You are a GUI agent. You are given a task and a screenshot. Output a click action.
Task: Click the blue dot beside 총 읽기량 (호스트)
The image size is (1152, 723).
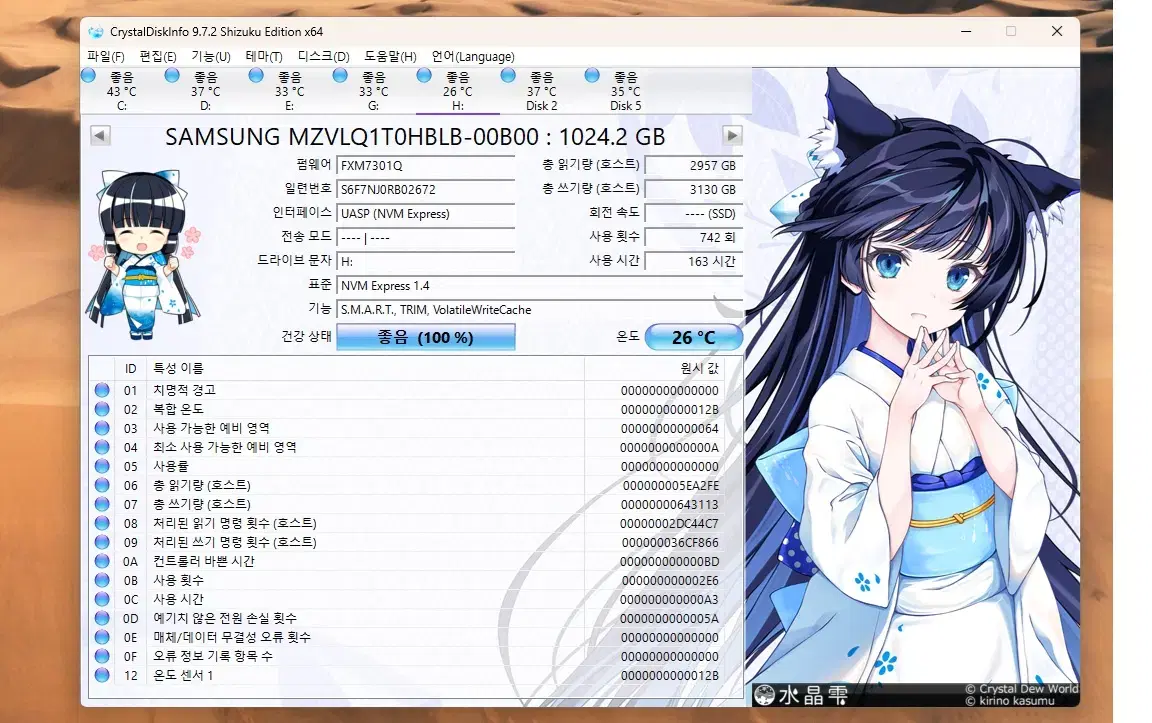click(101, 485)
